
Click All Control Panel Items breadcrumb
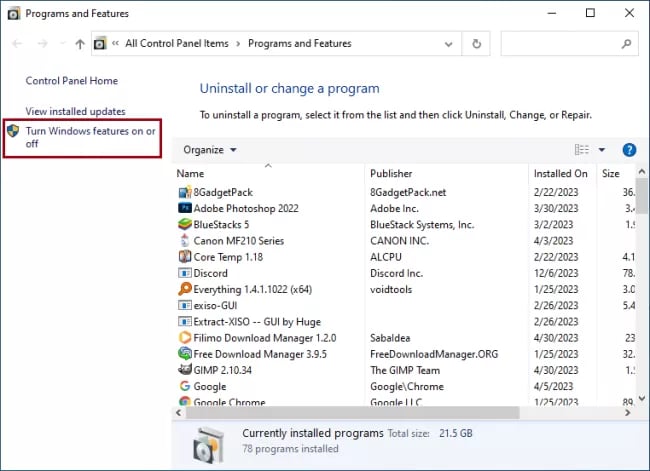coord(177,43)
